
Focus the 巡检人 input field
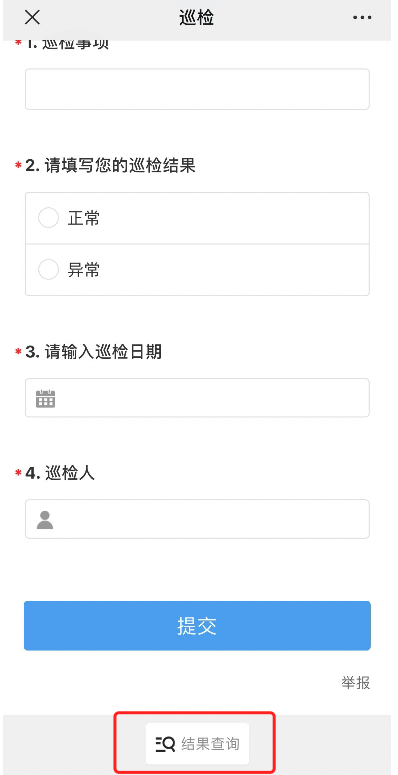pos(197,519)
